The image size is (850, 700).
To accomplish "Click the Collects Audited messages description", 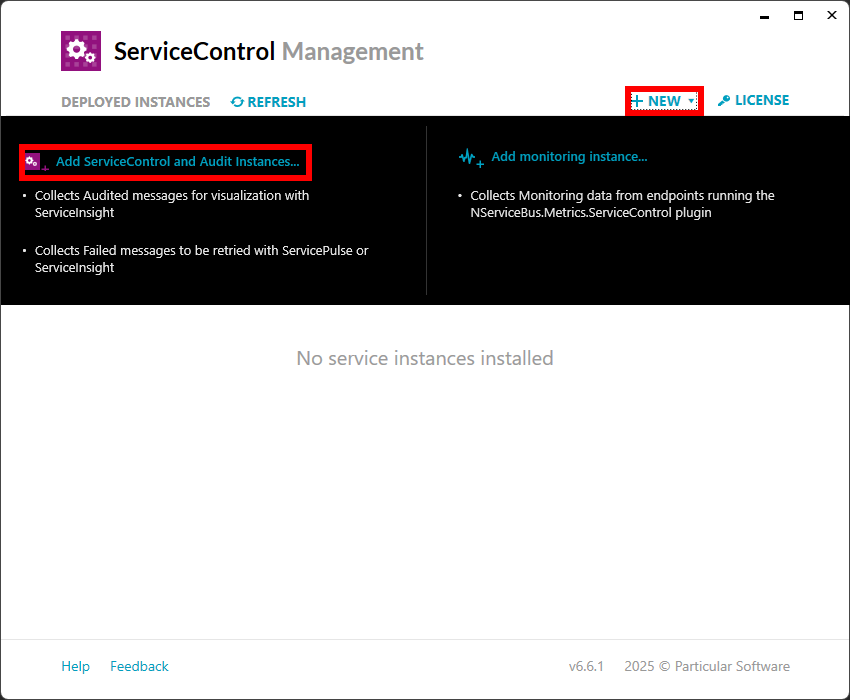I will point(172,204).
